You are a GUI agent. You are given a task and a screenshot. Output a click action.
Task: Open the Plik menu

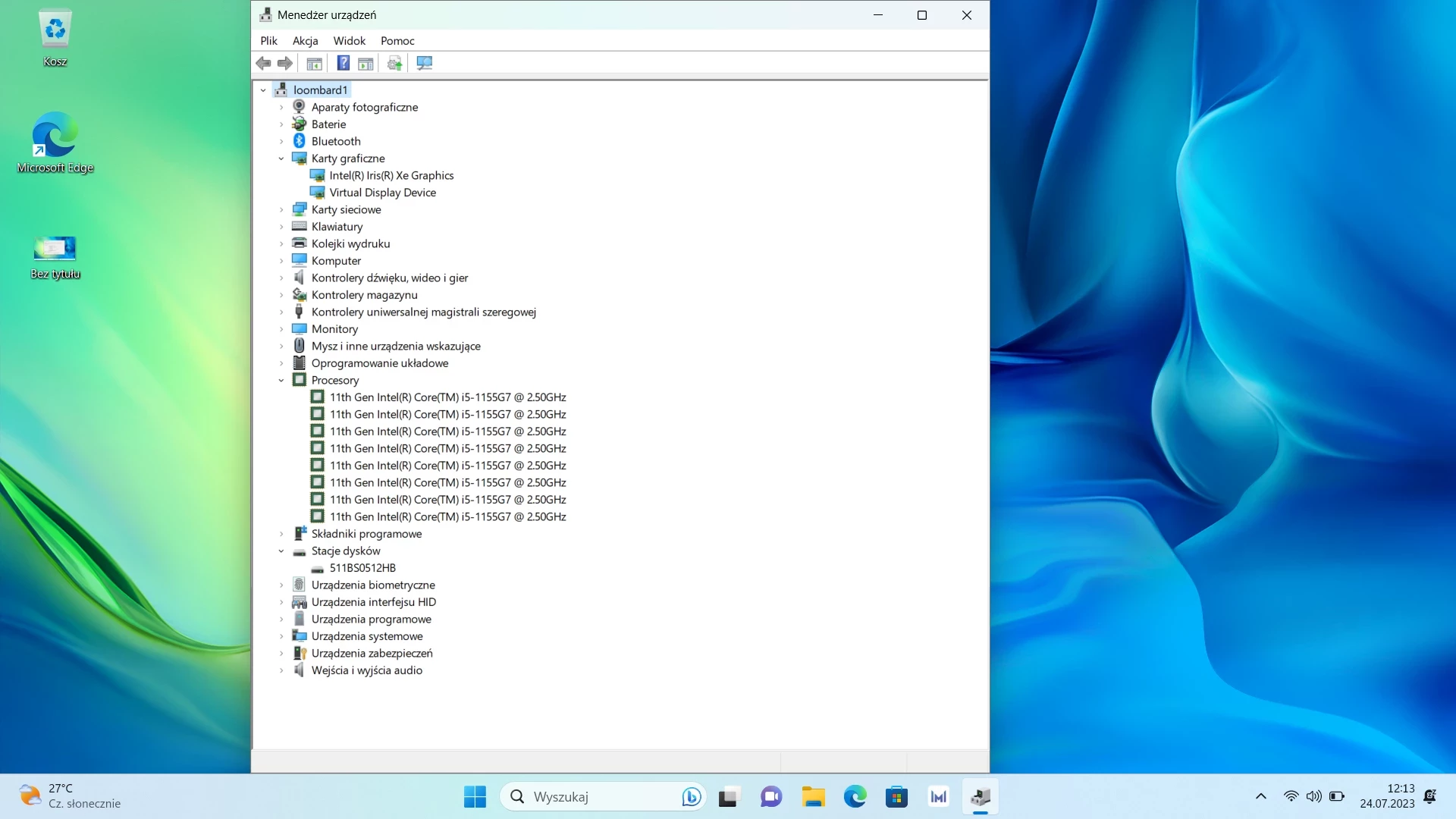point(268,41)
